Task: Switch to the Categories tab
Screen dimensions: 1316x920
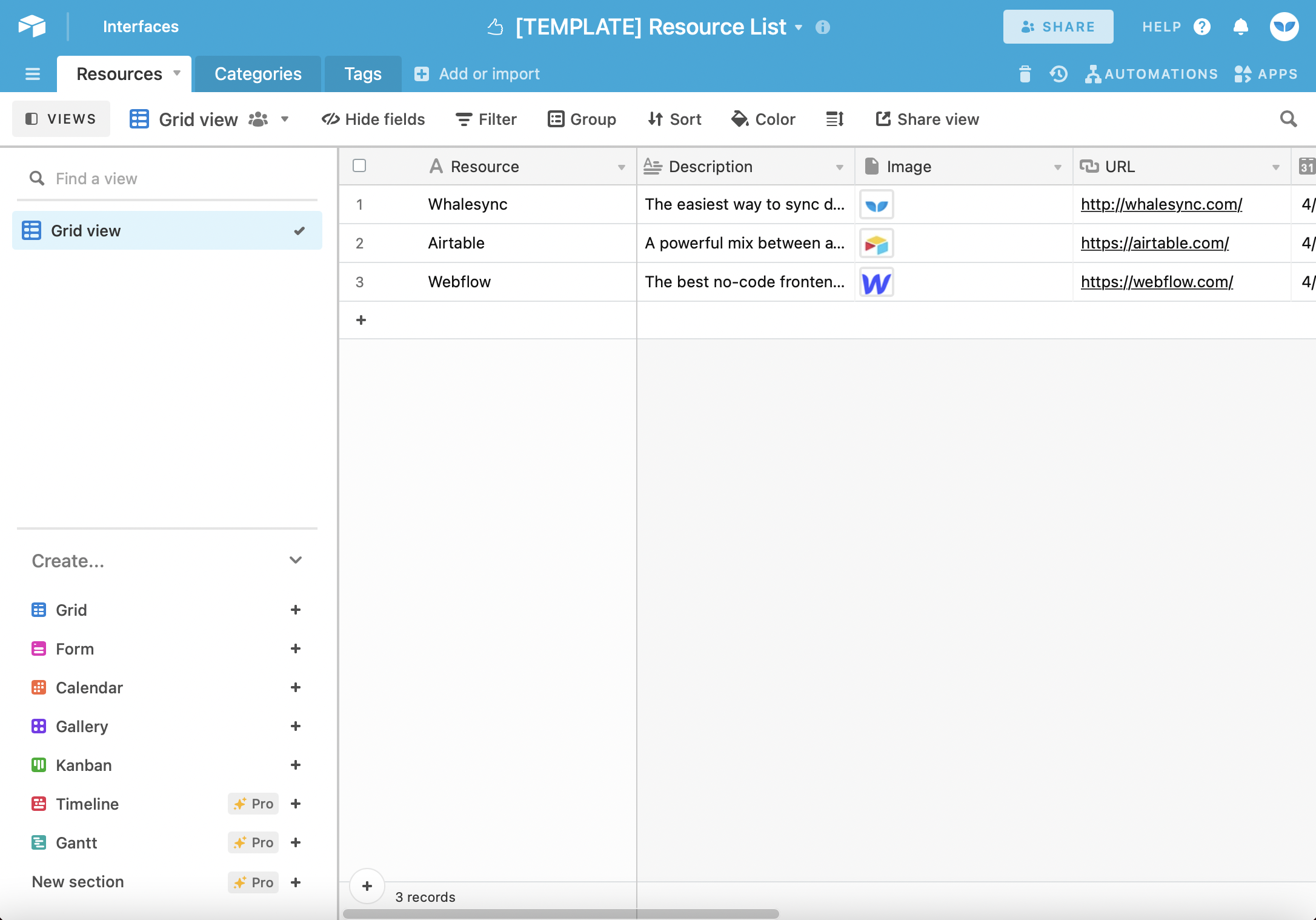Action: pyautogui.click(x=258, y=73)
